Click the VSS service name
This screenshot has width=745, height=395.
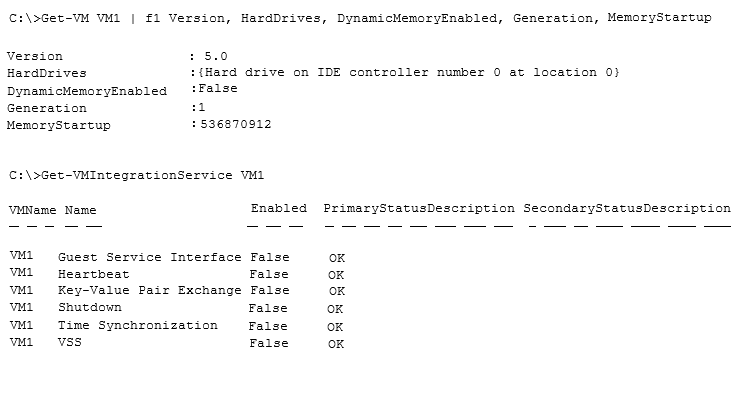pos(70,342)
